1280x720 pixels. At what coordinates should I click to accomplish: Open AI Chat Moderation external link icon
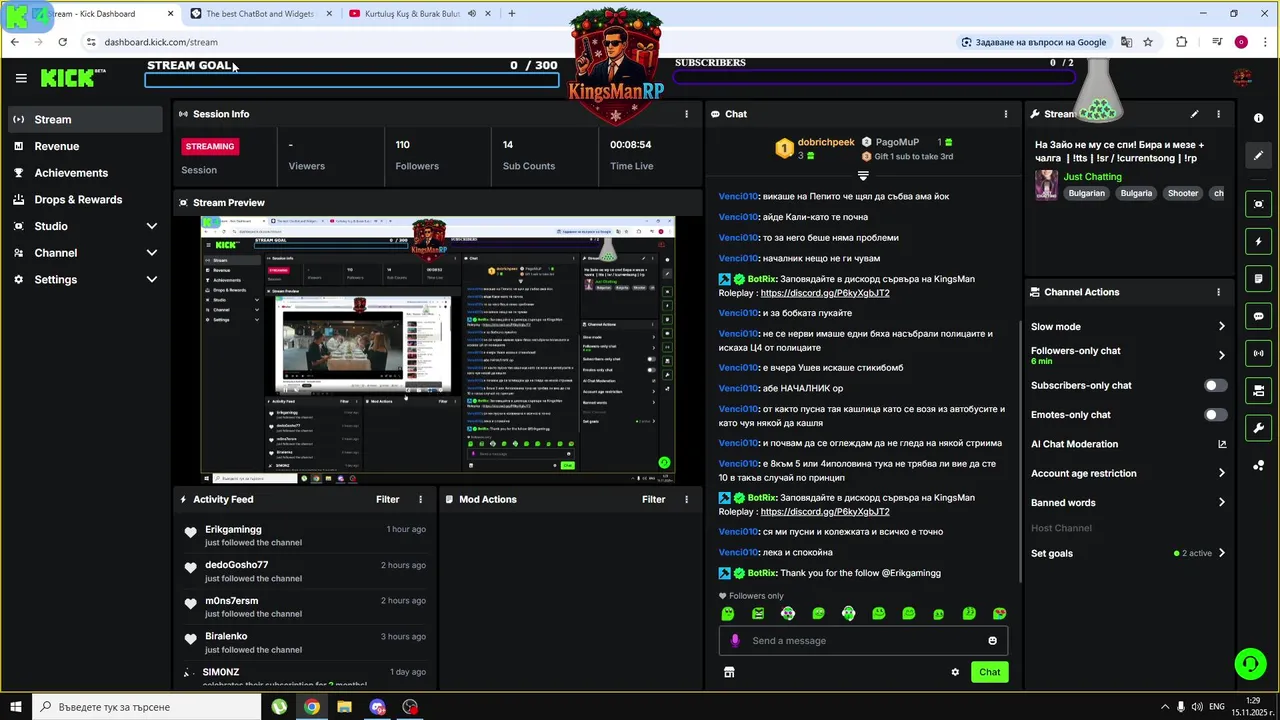coord(1221,444)
